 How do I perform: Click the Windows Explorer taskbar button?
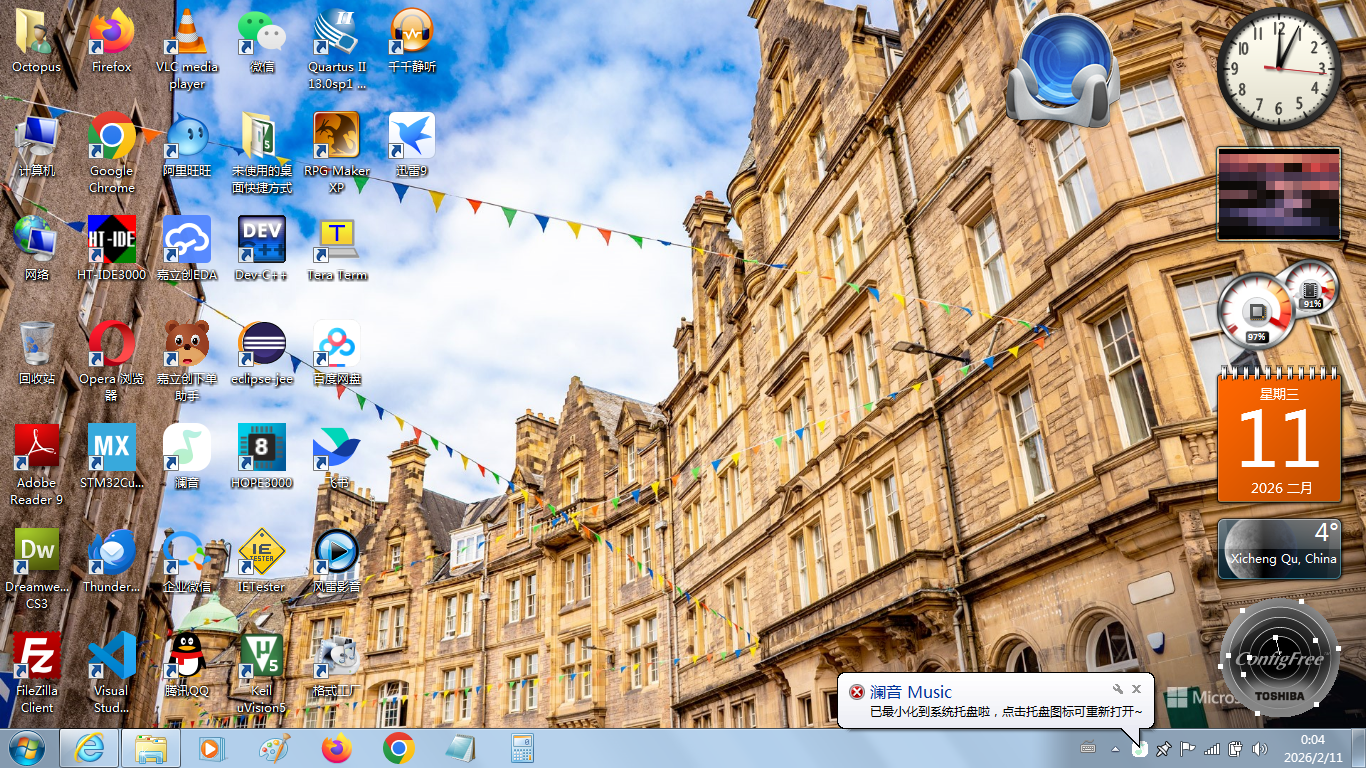point(151,748)
